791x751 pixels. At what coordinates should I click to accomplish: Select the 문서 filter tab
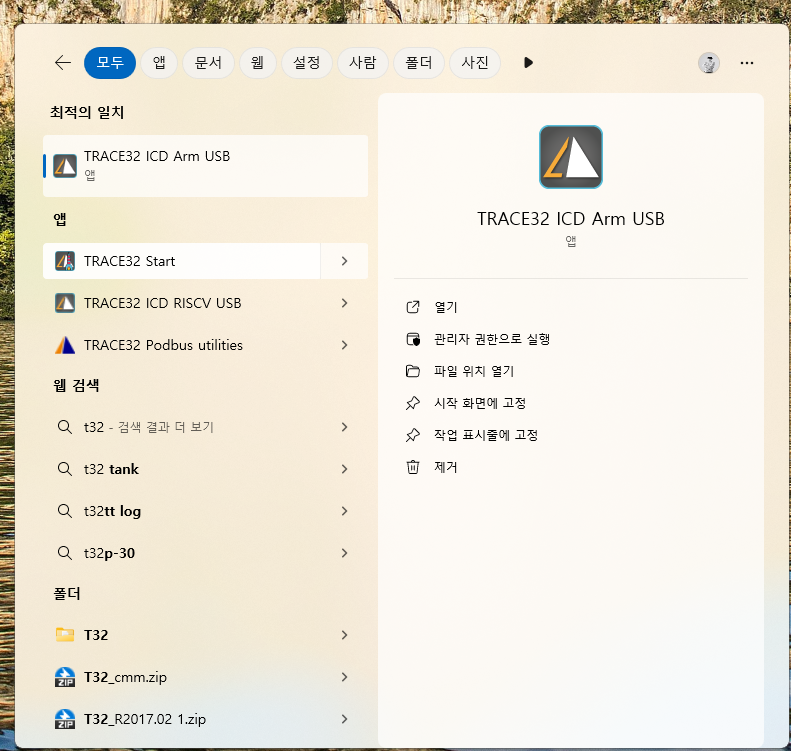[208, 63]
